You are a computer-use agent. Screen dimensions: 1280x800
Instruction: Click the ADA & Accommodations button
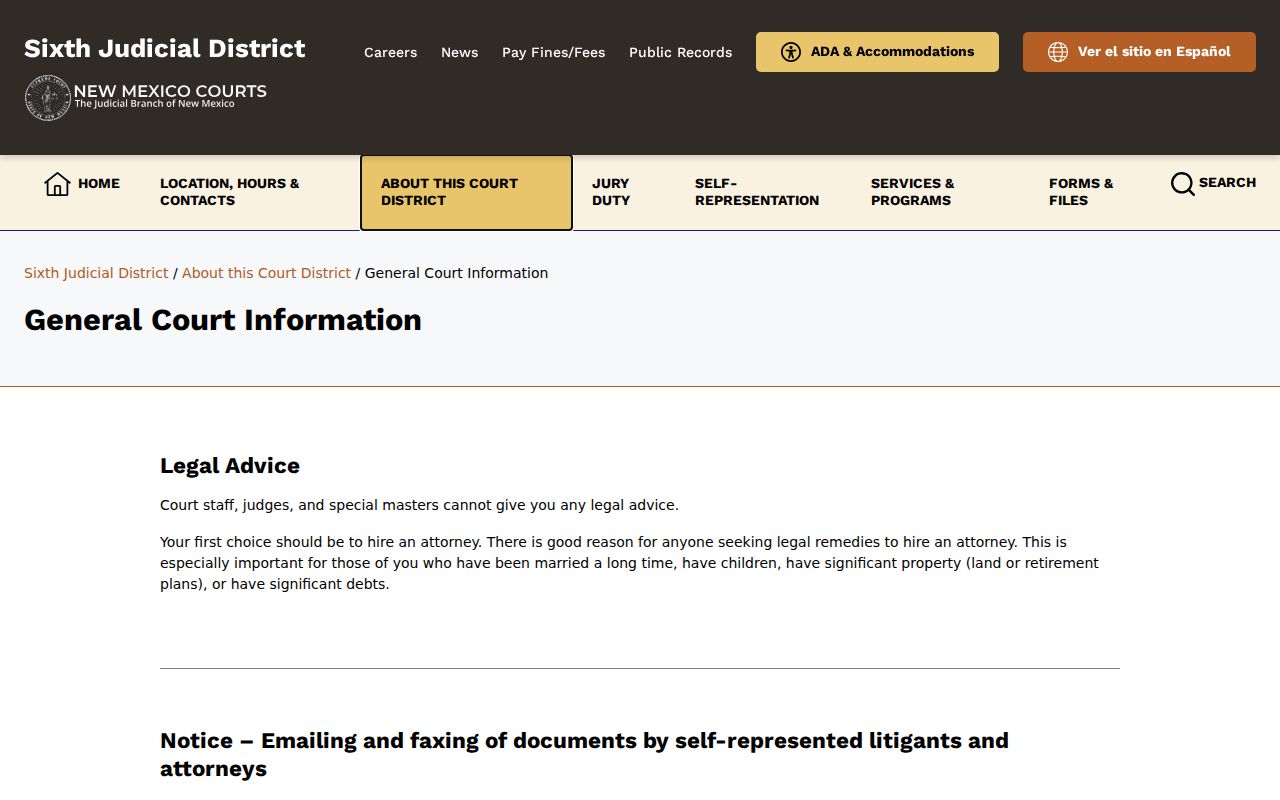click(x=877, y=52)
